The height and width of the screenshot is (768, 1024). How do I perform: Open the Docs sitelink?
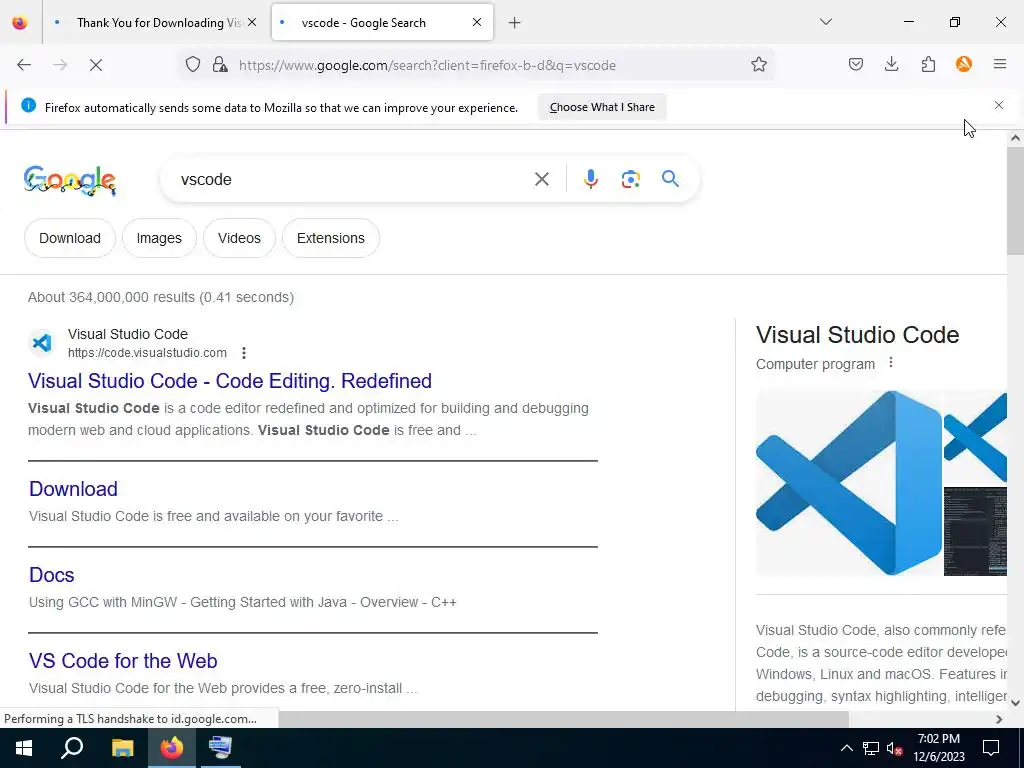(52, 575)
